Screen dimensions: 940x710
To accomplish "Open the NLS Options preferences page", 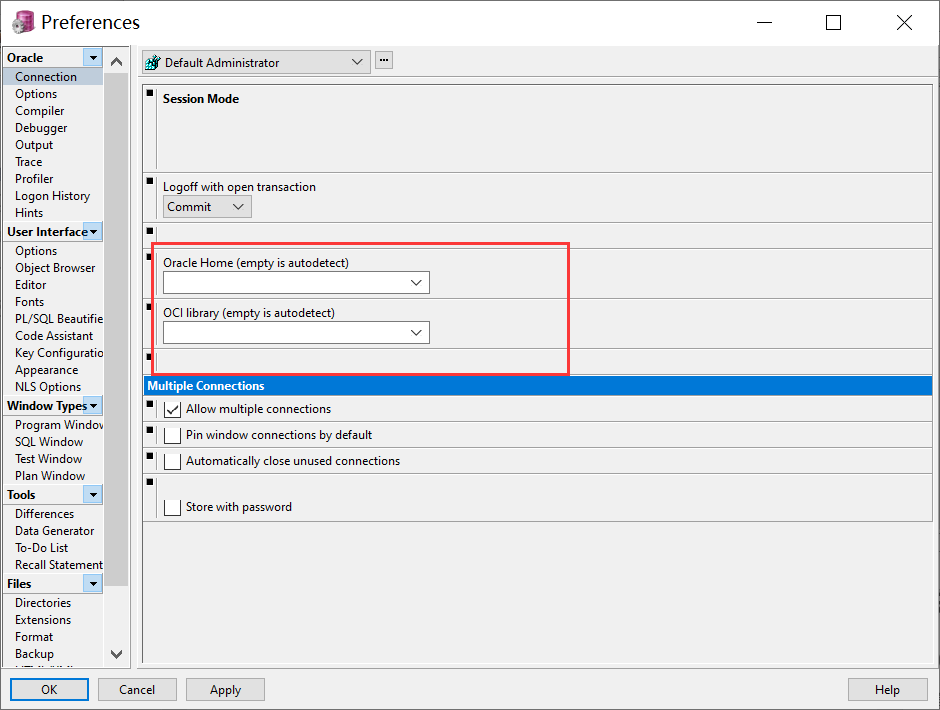I will point(48,387).
